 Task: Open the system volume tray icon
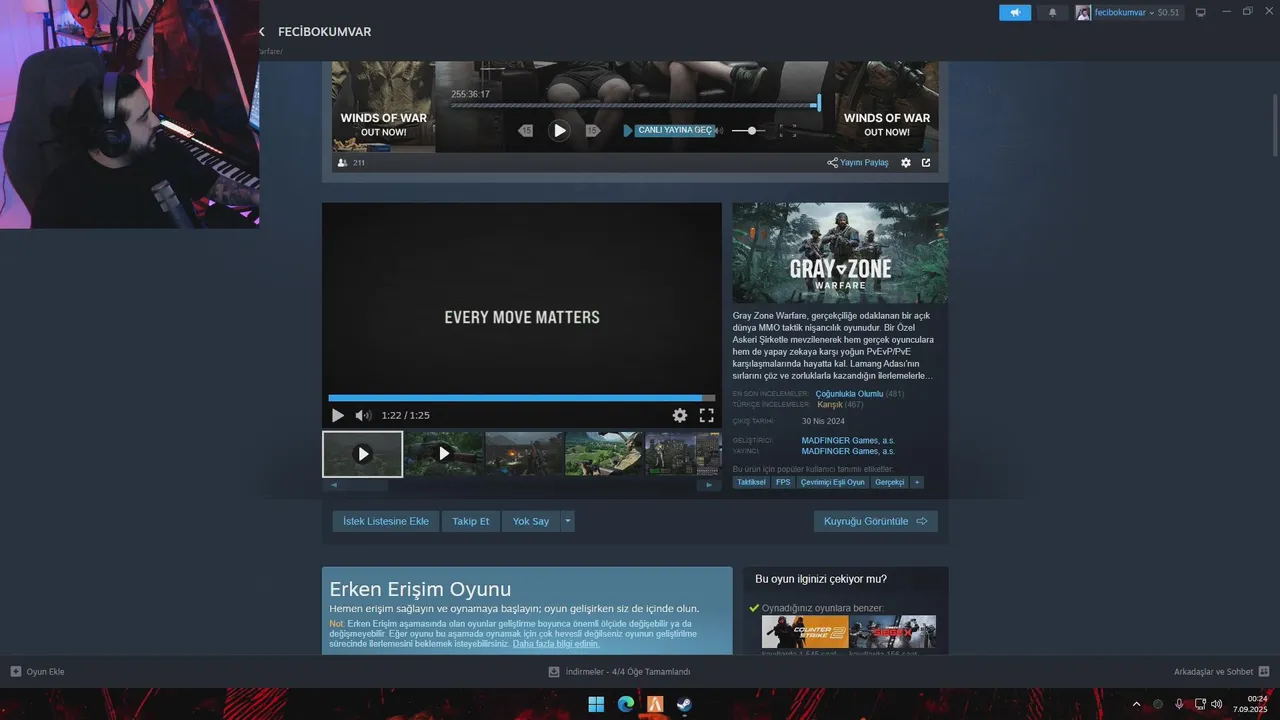pyautogui.click(x=1217, y=704)
